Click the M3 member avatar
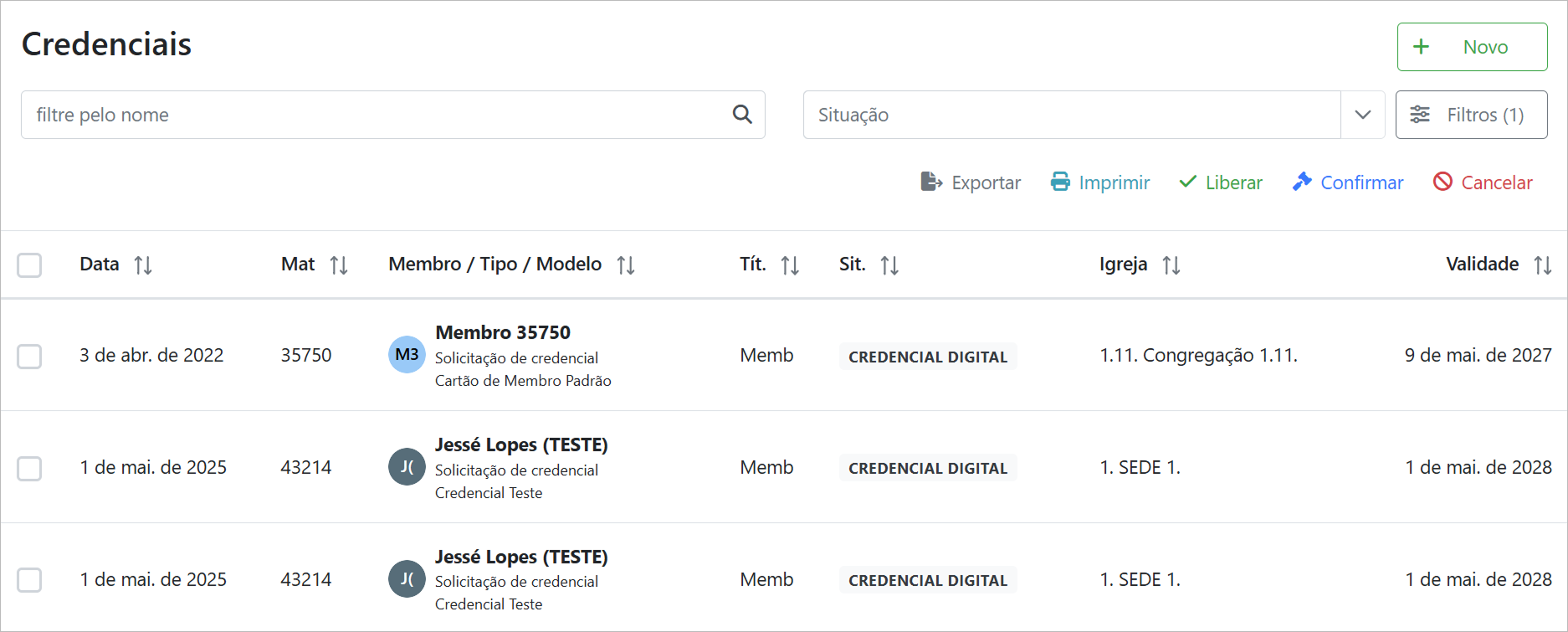 point(407,355)
